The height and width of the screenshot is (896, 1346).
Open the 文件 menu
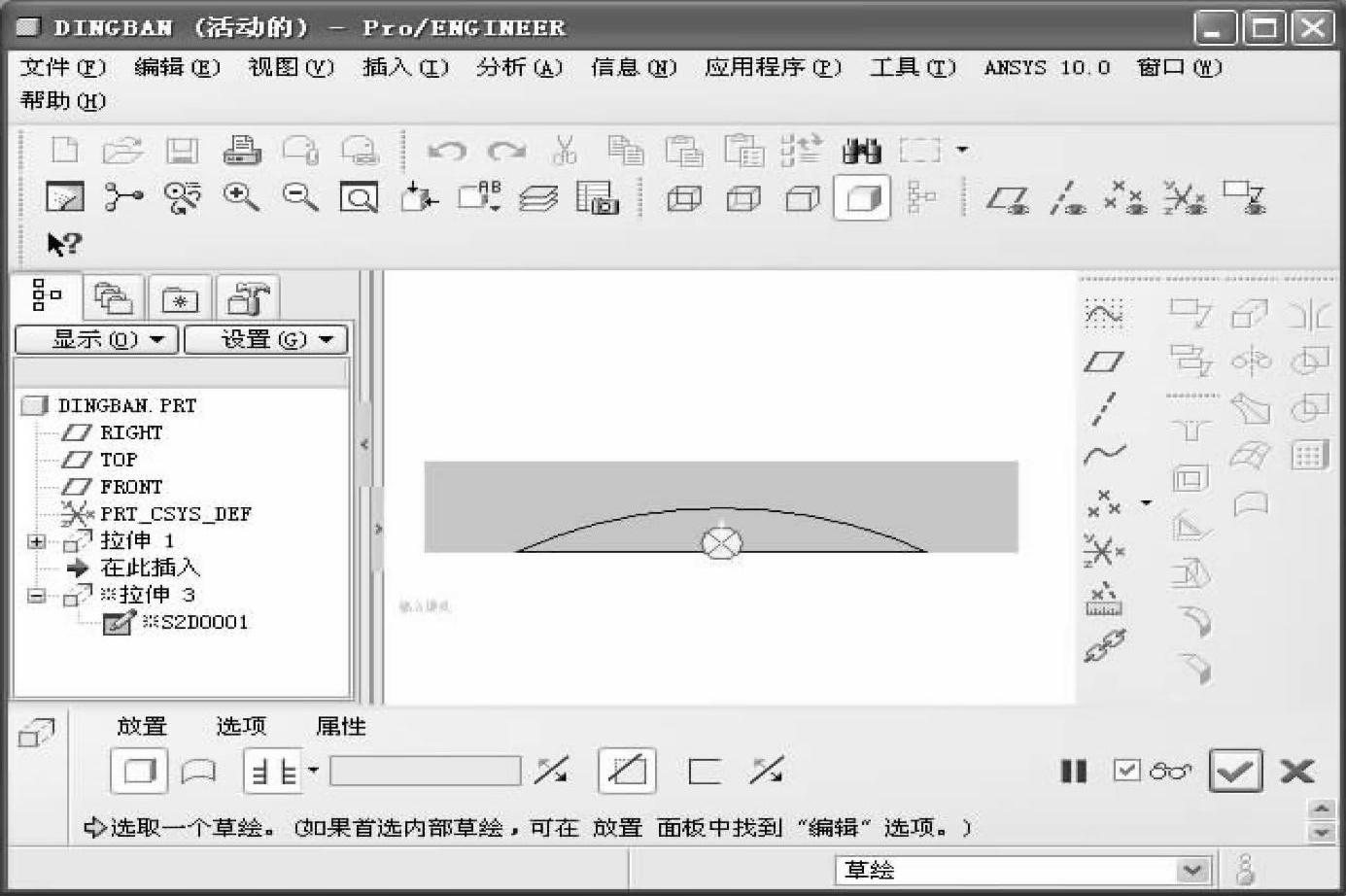coord(63,67)
